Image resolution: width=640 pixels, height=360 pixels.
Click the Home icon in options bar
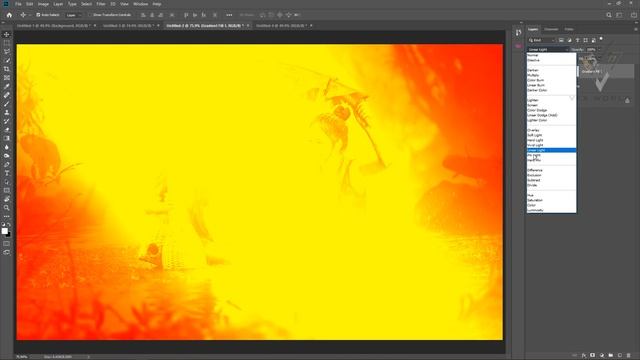(x=9, y=15)
